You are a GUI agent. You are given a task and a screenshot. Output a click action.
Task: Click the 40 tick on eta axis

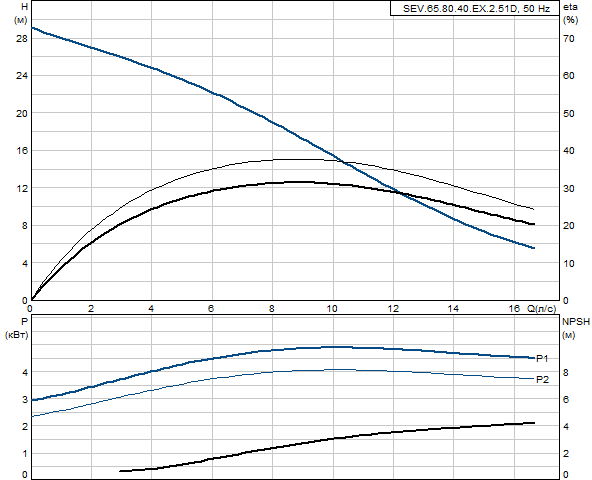(569, 151)
